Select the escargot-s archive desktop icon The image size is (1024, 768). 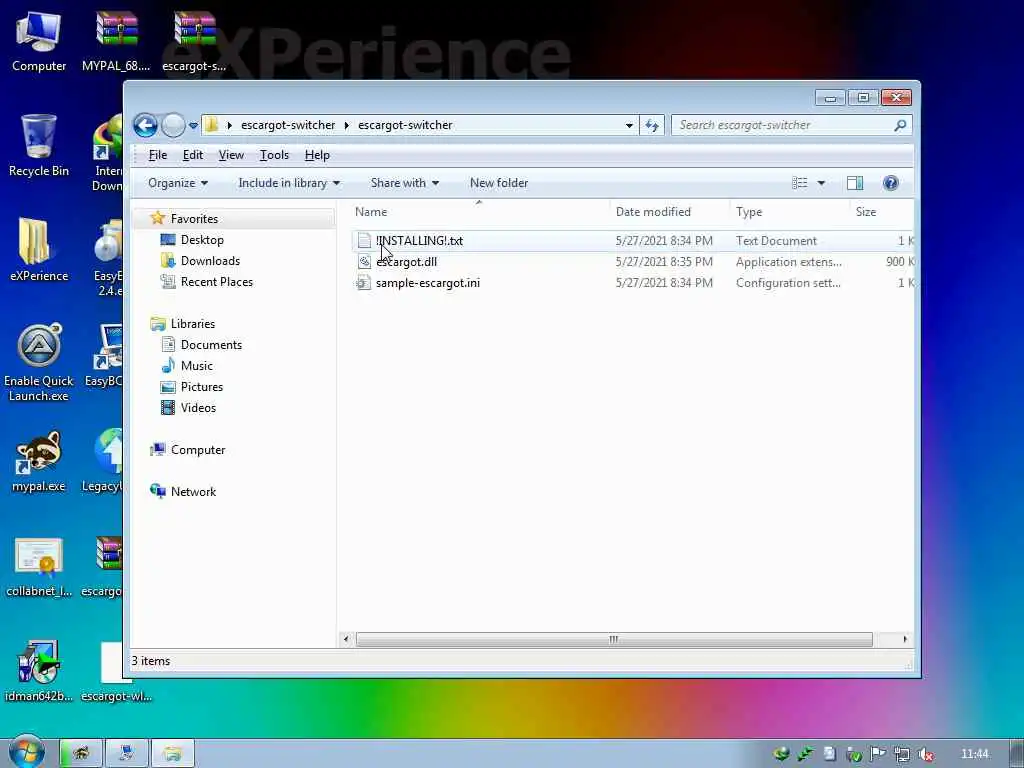coord(194,42)
